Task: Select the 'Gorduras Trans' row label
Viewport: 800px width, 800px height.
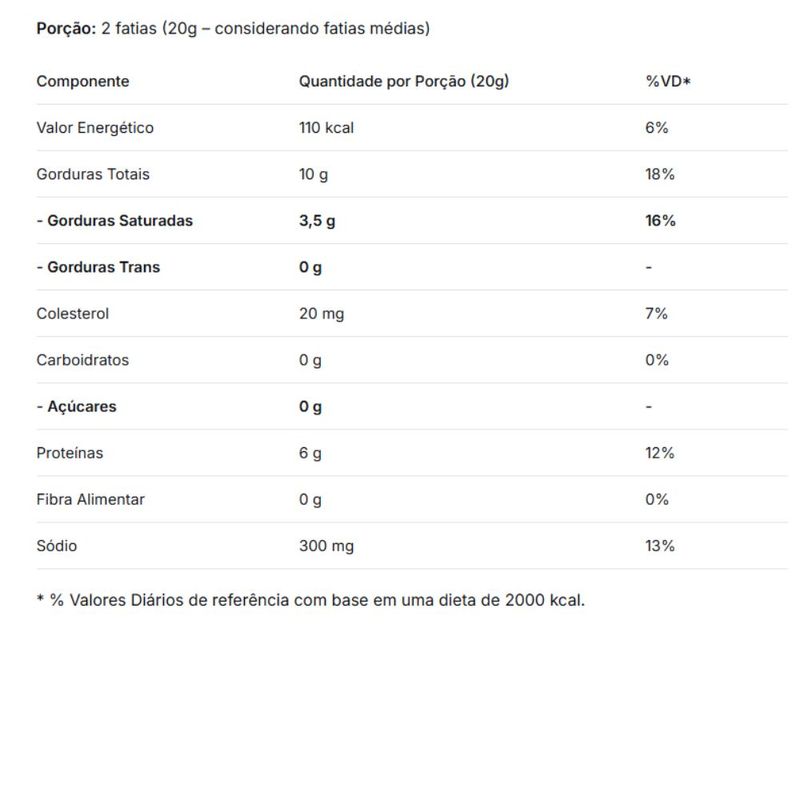Action: 98,267
